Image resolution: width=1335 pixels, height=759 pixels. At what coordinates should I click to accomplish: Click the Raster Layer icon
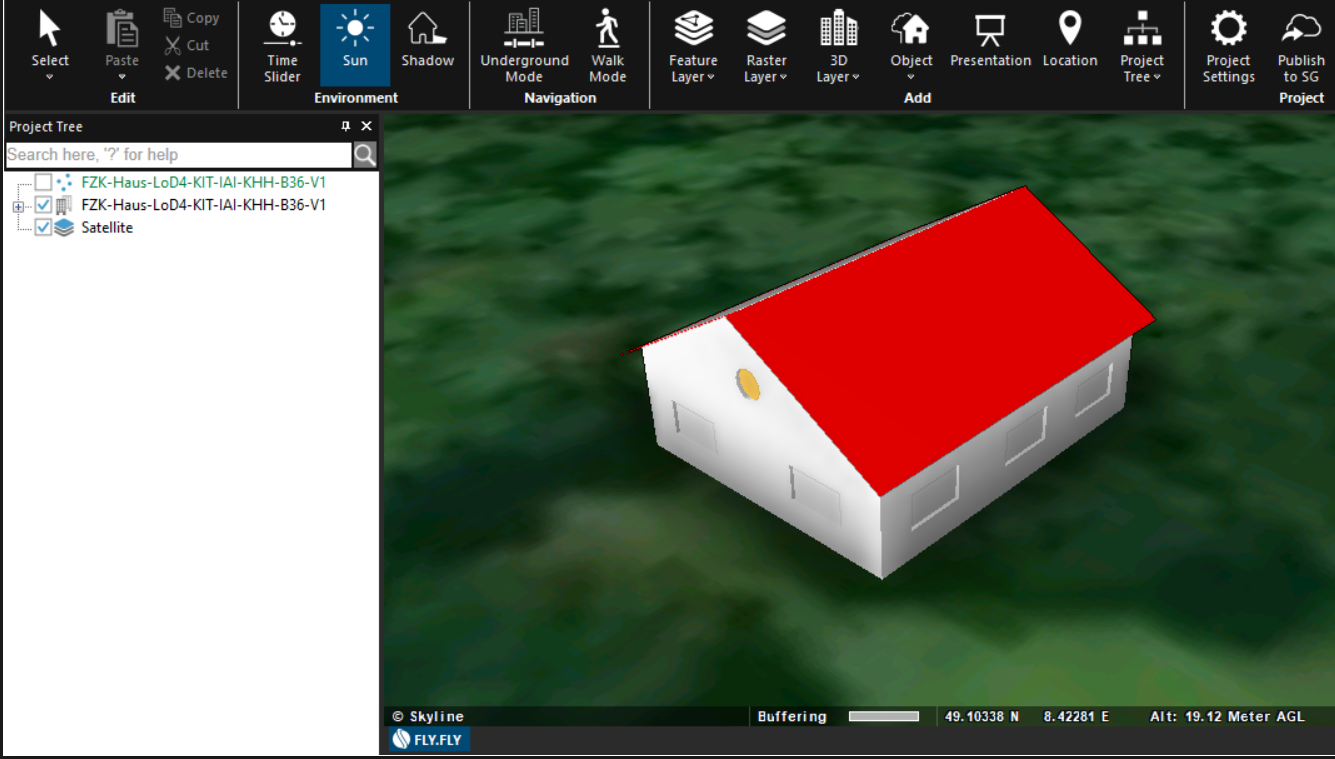point(766,29)
